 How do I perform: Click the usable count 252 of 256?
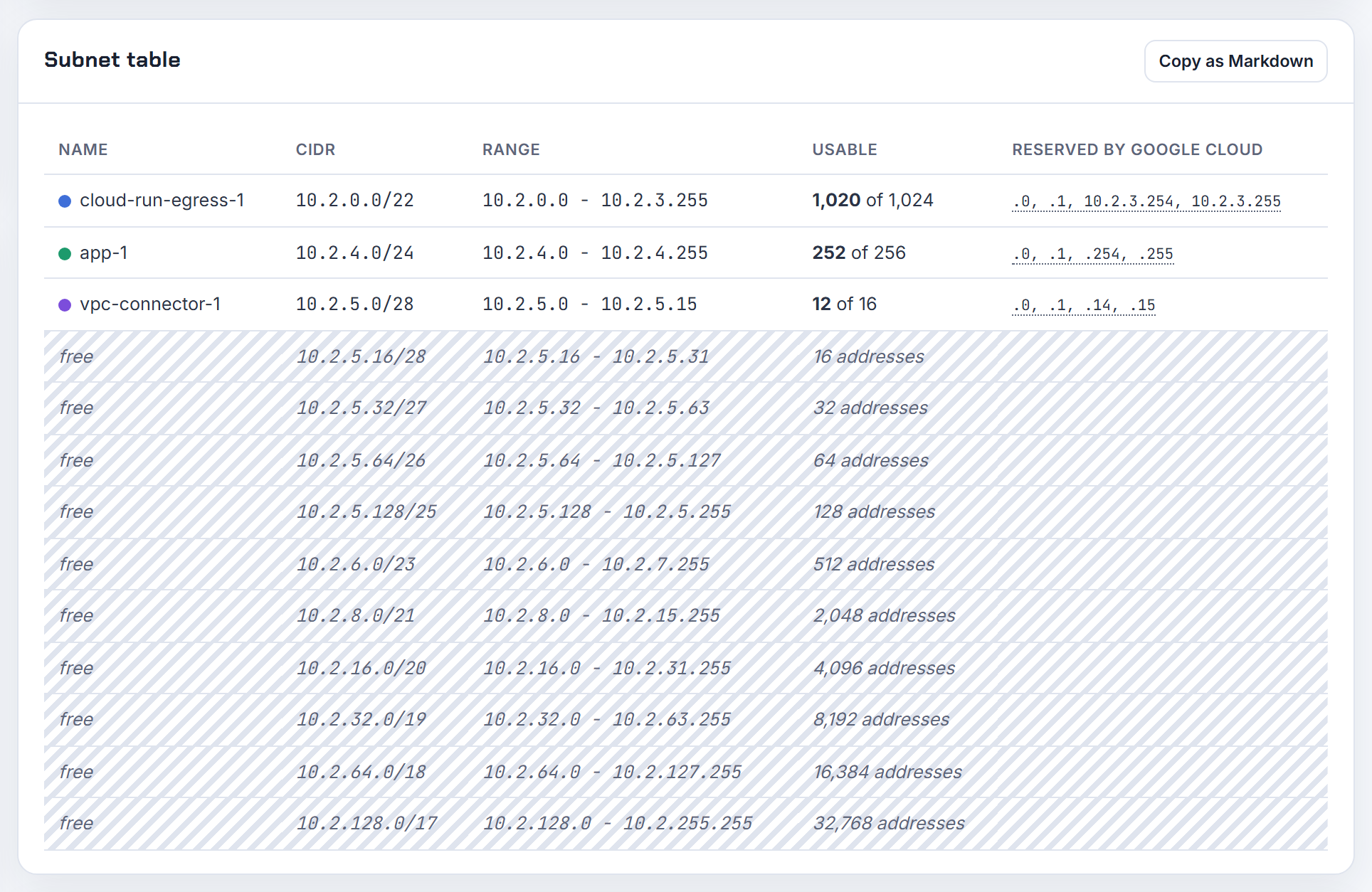click(x=859, y=253)
